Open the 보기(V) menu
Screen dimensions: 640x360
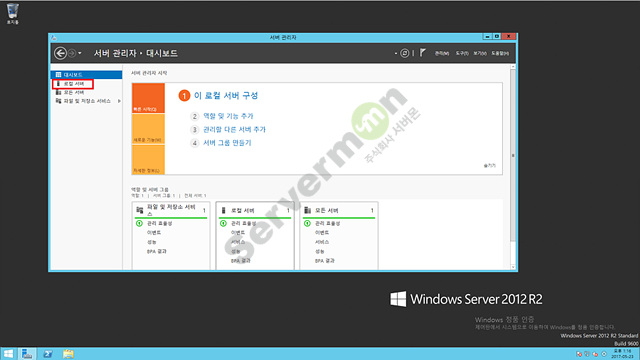[480, 53]
